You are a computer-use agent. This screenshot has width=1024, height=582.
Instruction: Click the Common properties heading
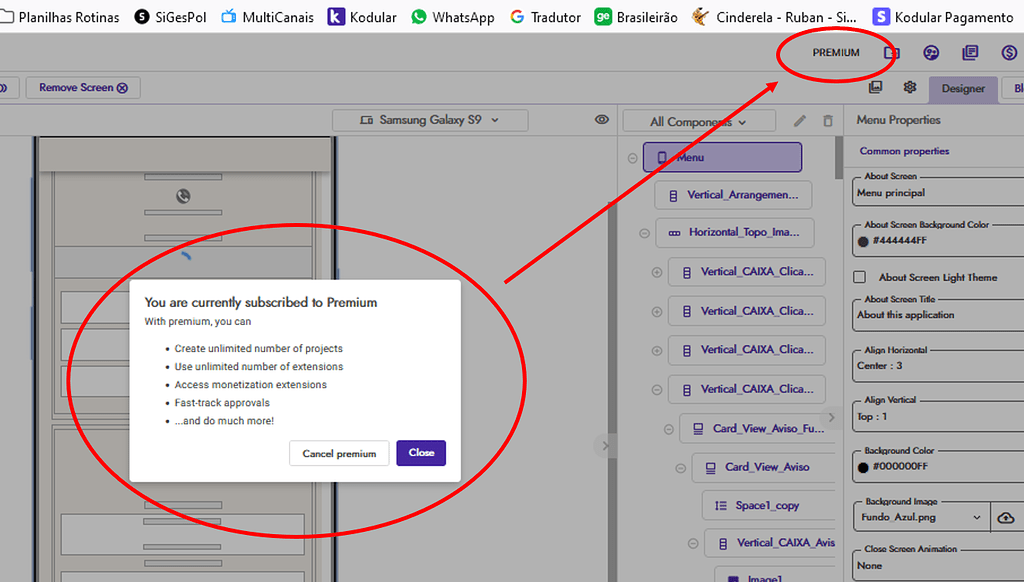(904, 151)
